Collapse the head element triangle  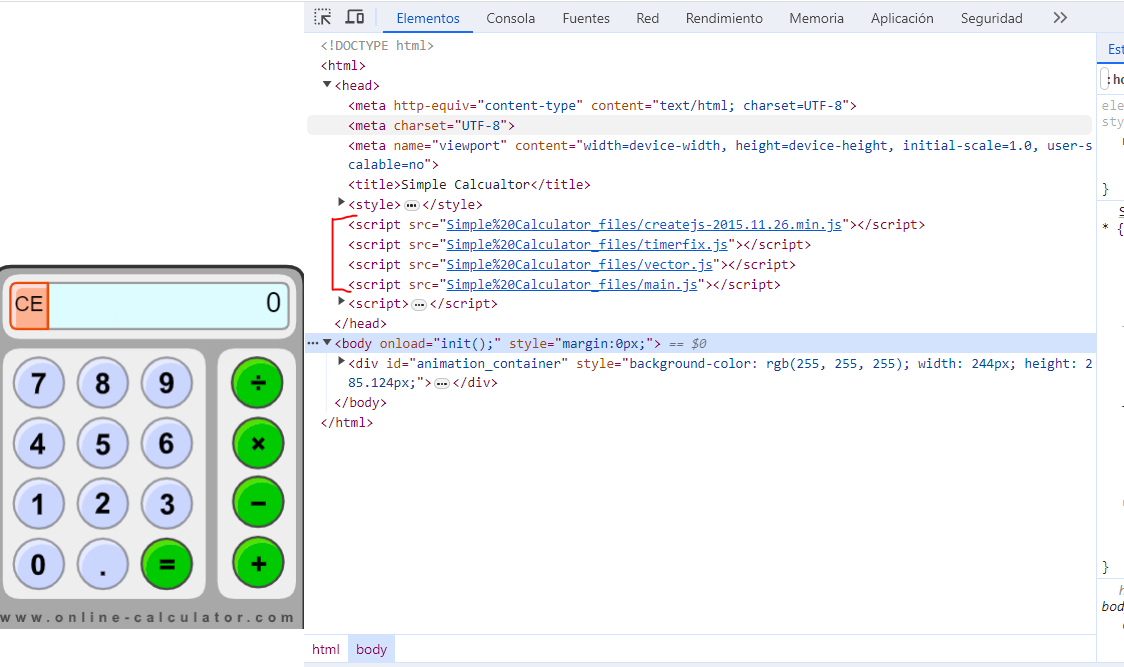coord(327,85)
